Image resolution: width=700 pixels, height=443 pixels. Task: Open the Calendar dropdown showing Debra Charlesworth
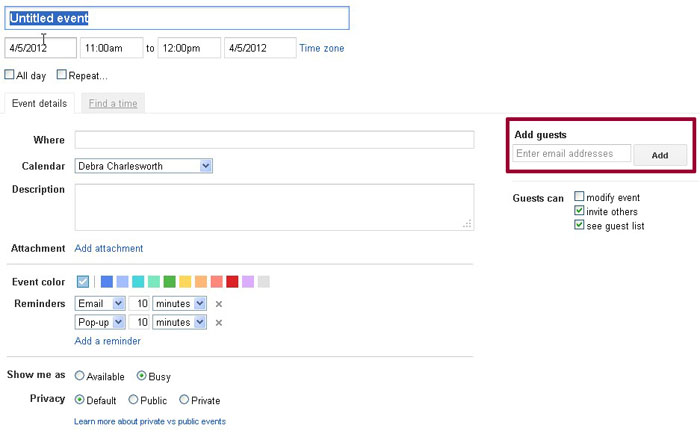click(143, 166)
